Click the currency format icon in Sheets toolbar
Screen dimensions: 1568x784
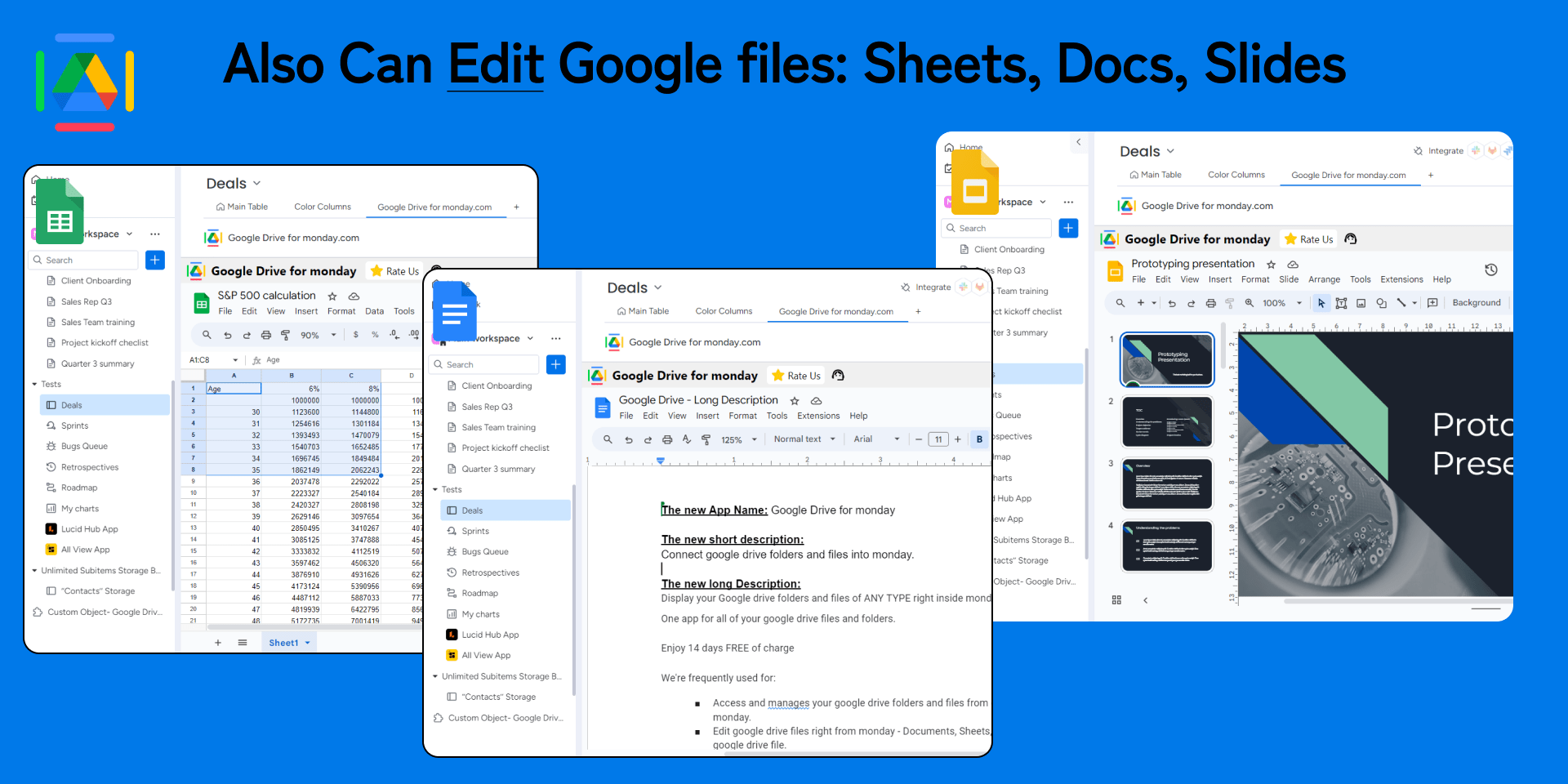[x=356, y=335]
